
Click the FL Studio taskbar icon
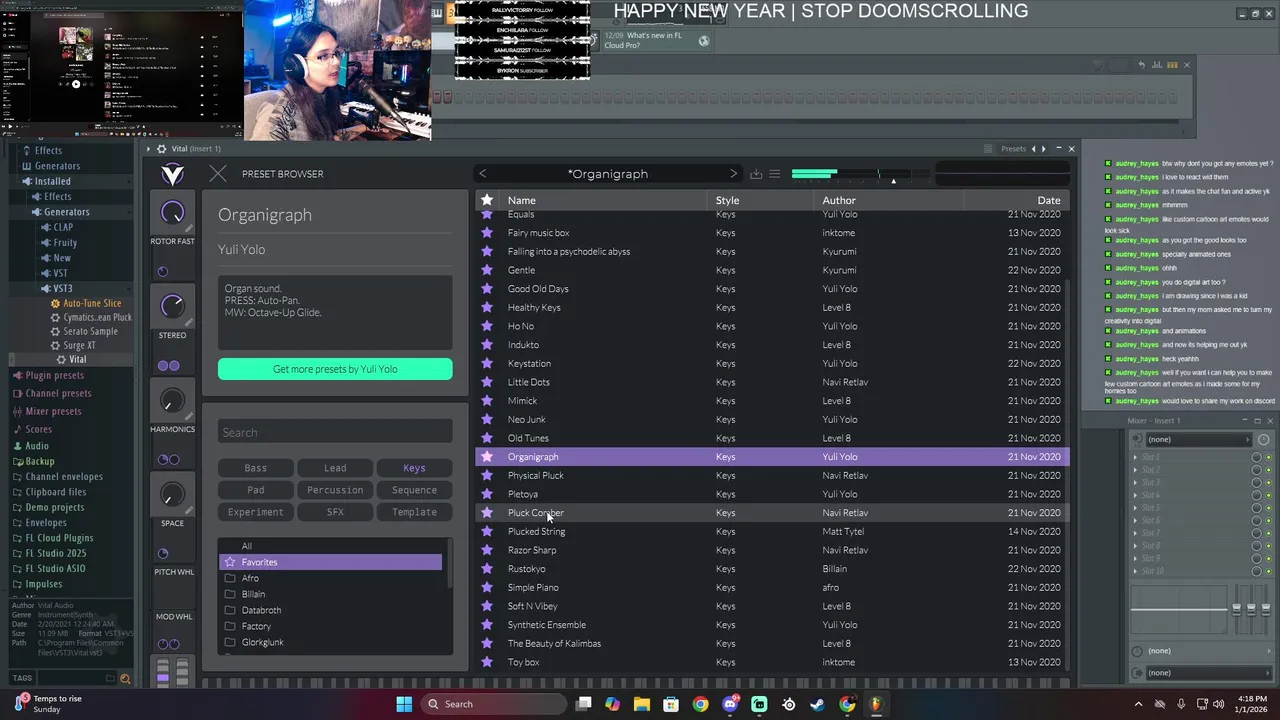(x=876, y=704)
